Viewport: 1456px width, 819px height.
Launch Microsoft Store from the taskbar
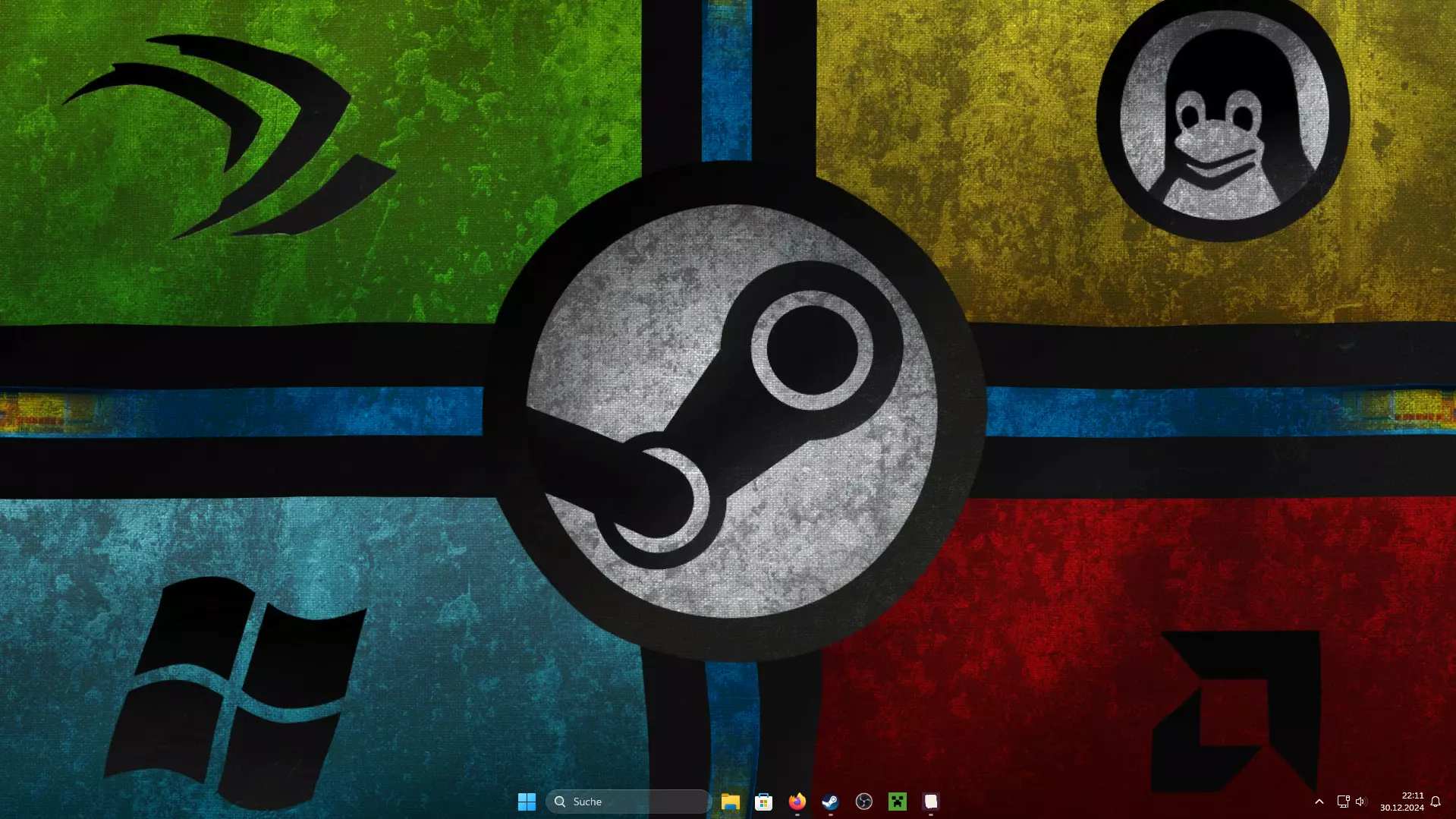point(763,802)
